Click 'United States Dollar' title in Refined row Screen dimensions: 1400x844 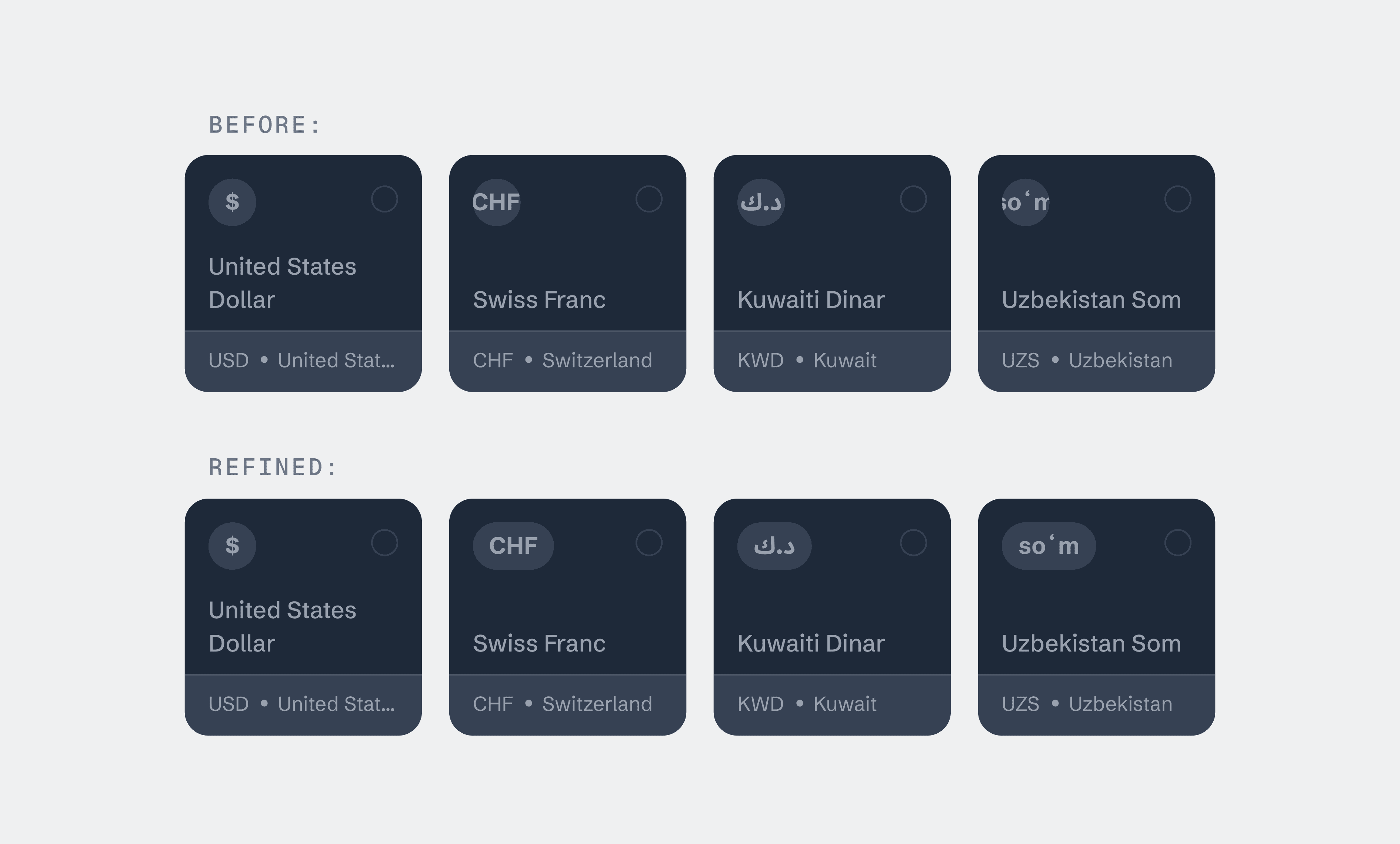(x=282, y=626)
